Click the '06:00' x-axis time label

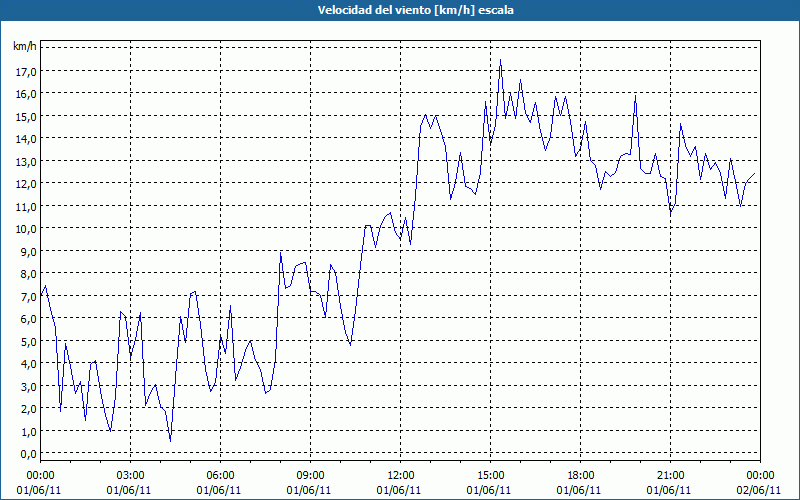pyautogui.click(x=220, y=476)
